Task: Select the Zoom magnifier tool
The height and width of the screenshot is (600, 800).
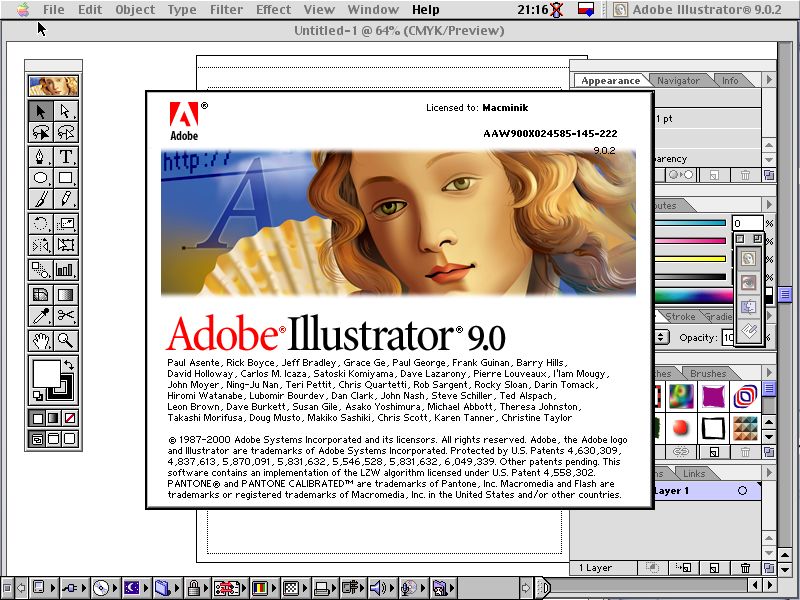Action: pos(66,340)
